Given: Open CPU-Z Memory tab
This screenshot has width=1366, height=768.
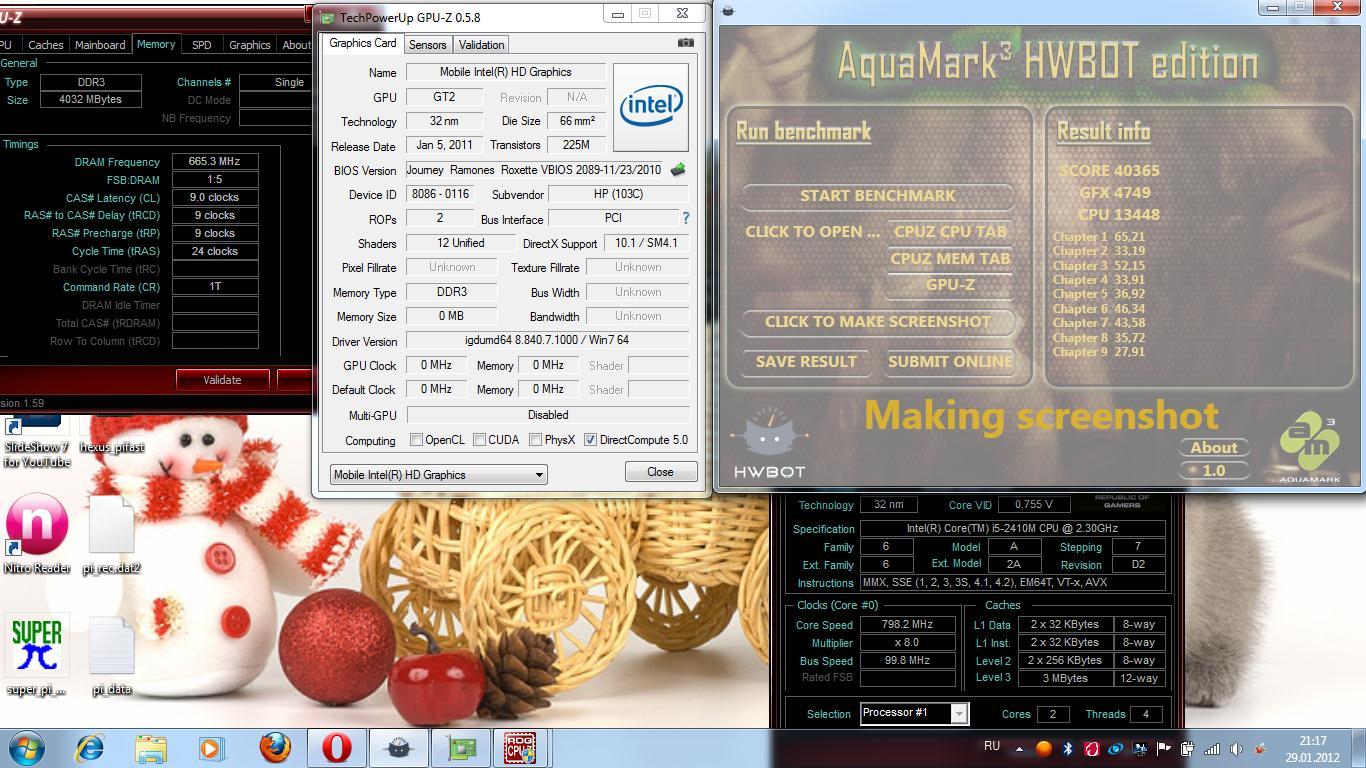Looking at the screenshot, I should 155,44.
